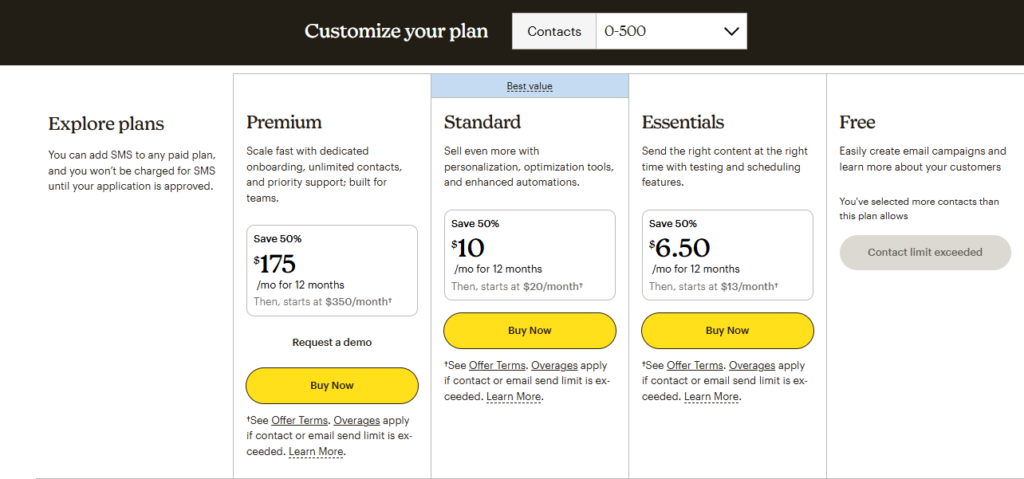Click Request a demo link
The width and height of the screenshot is (1024, 479).
click(x=332, y=342)
